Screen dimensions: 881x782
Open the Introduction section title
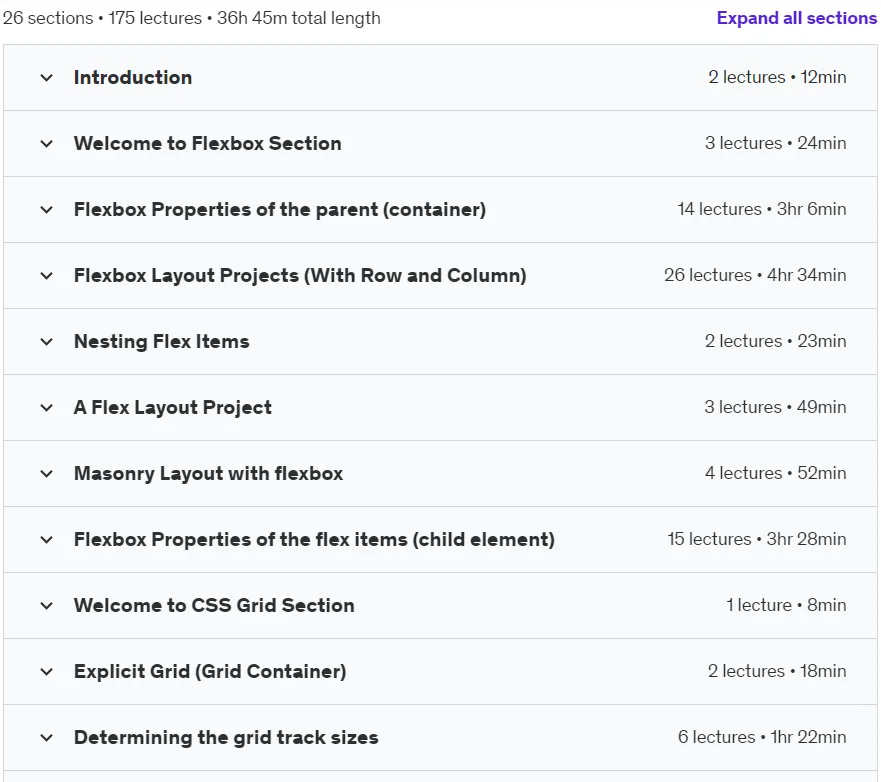click(x=133, y=78)
